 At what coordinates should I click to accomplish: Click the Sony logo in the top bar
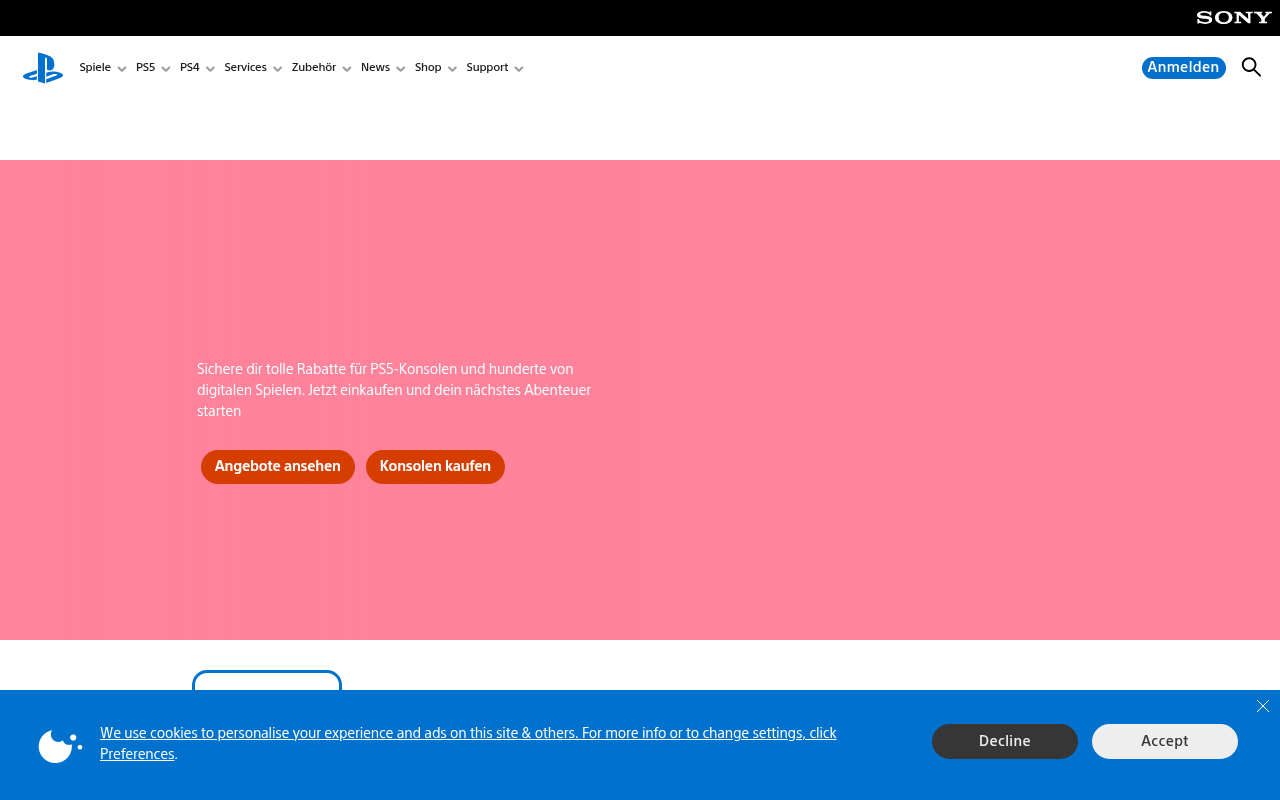tap(1234, 18)
